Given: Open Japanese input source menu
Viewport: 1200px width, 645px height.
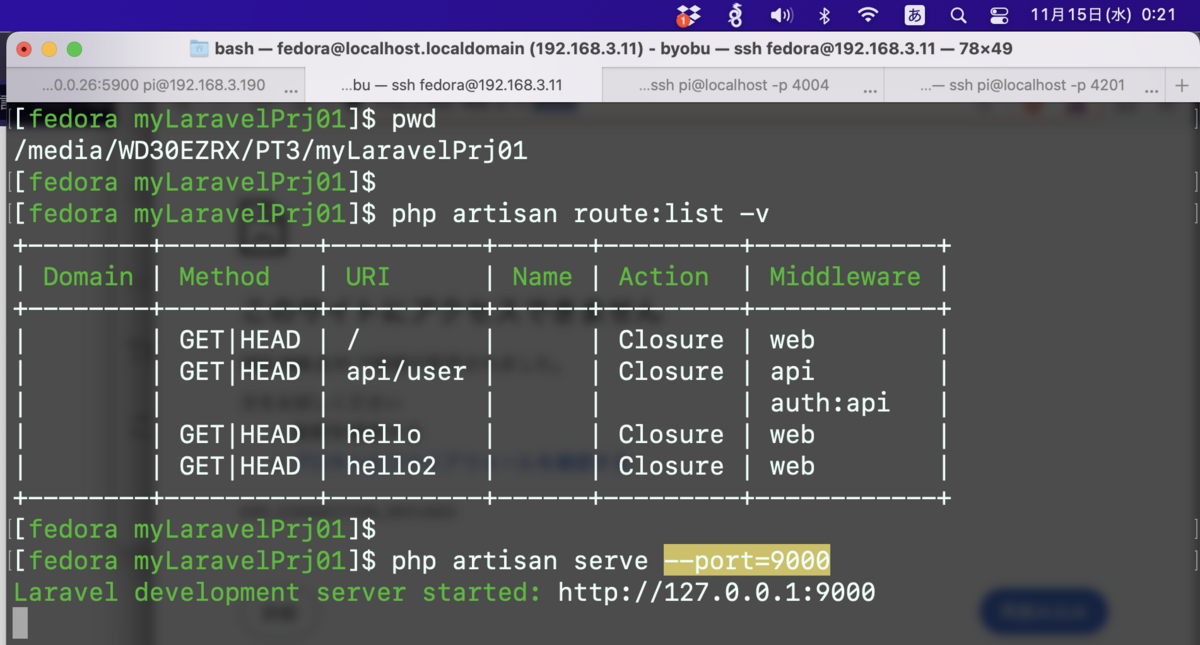Looking at the screenshot, I should [x=914, y=15].
